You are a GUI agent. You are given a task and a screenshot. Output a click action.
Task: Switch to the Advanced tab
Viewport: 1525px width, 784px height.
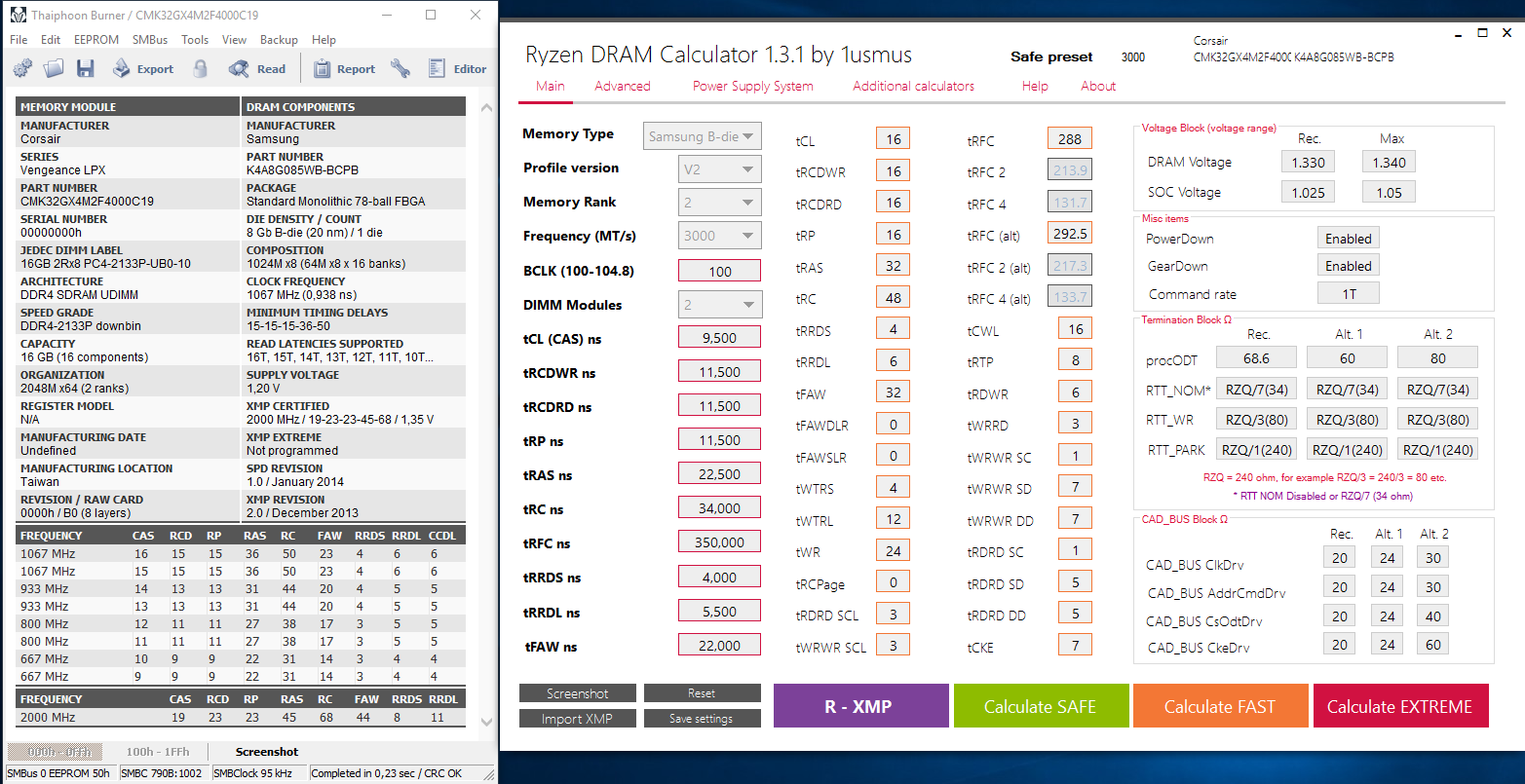tap(623, 86)
